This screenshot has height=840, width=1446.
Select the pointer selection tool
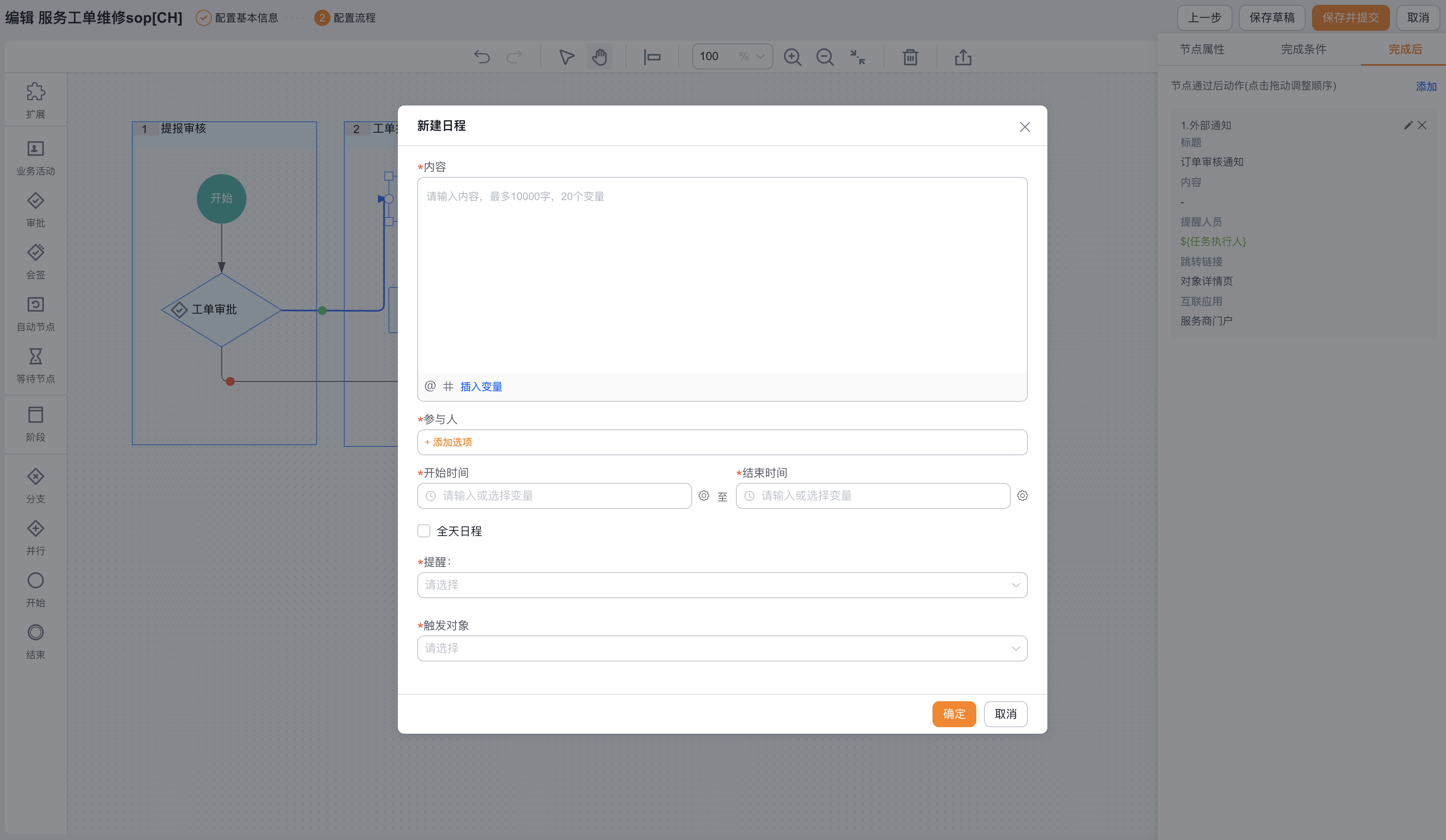566,57
